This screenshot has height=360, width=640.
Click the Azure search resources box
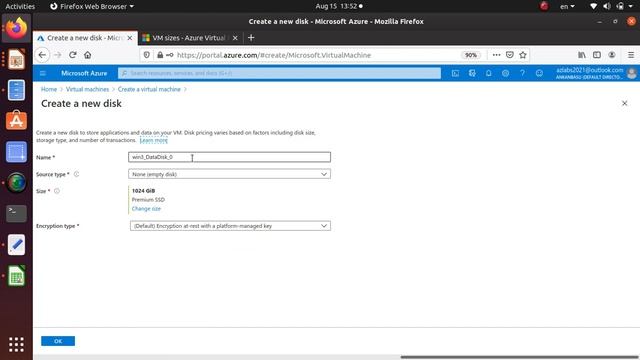point(280,73)
